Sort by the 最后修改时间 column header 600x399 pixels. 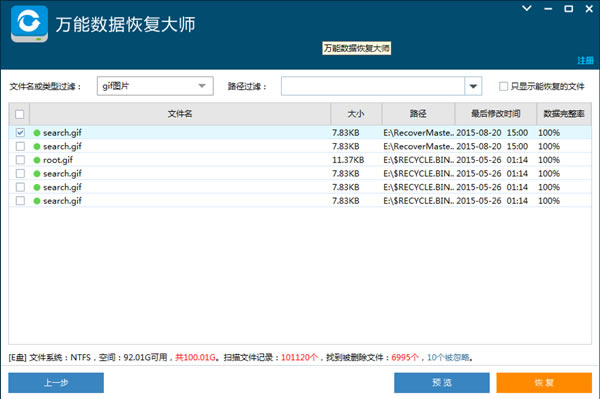pos(496,114)
